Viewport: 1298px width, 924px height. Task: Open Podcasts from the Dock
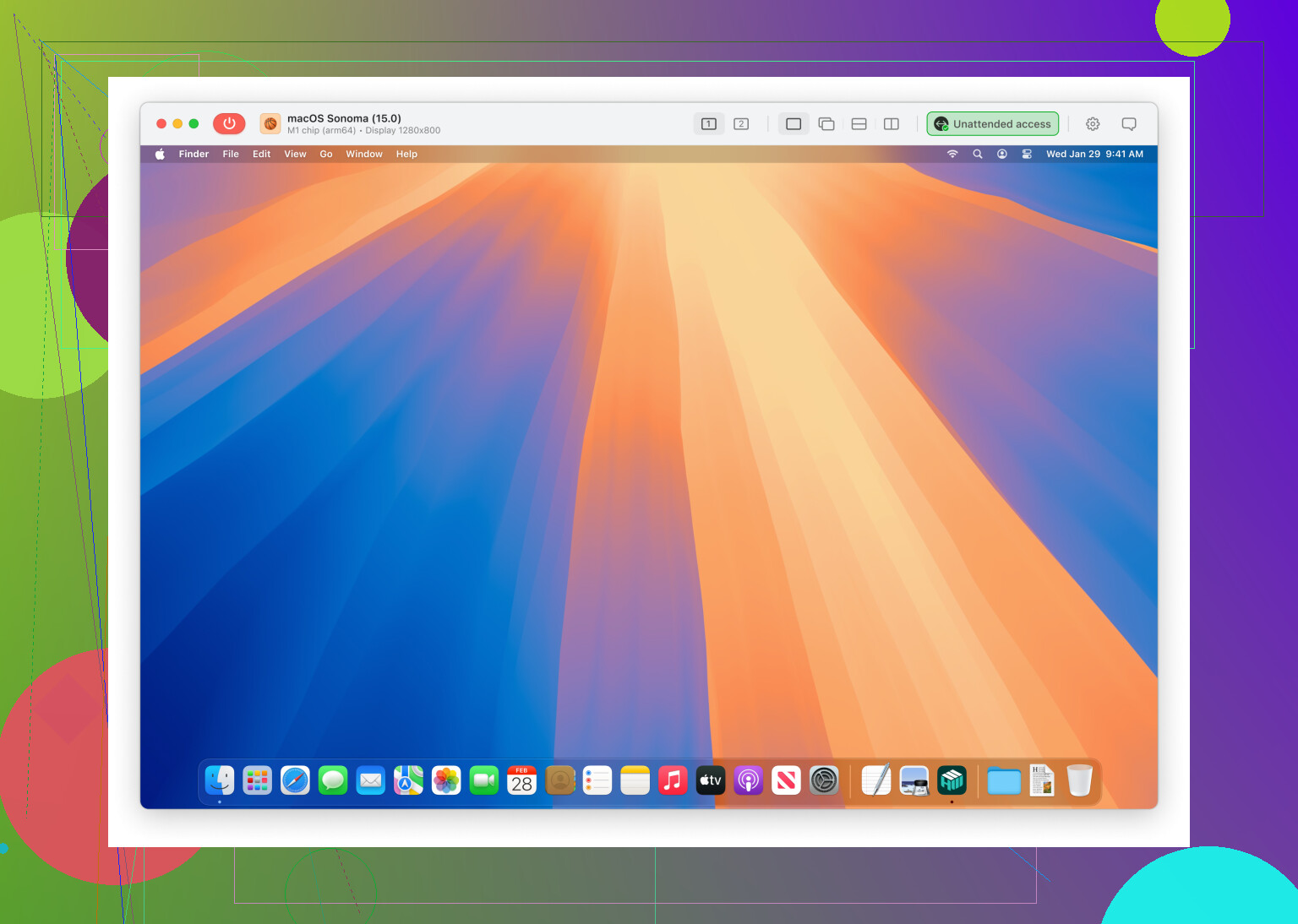coord(748,780)
